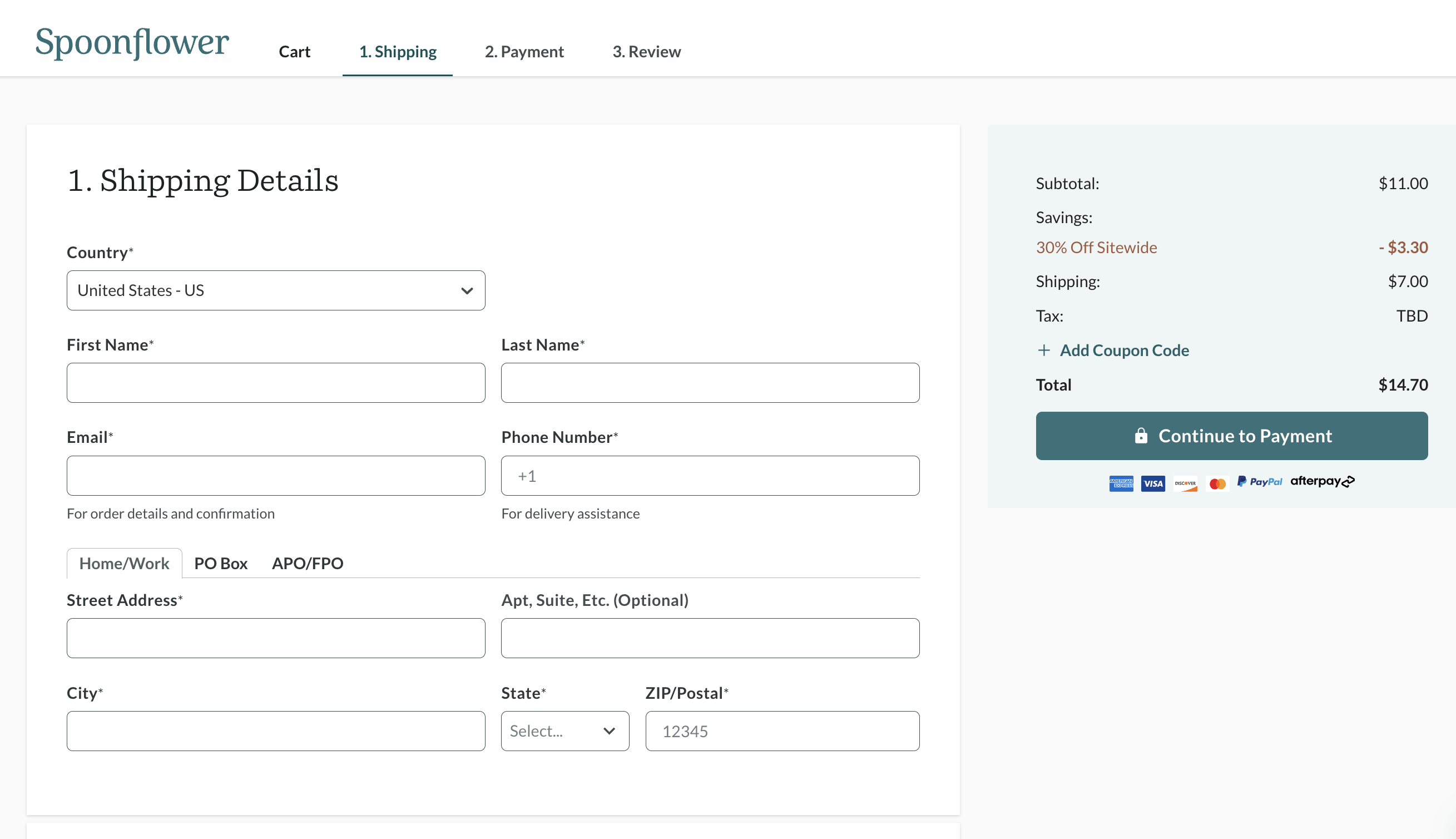The width and height of the screenshot is (1456, 839).
Task: Click the Visa card icon
Action: tap(1153, 483)
